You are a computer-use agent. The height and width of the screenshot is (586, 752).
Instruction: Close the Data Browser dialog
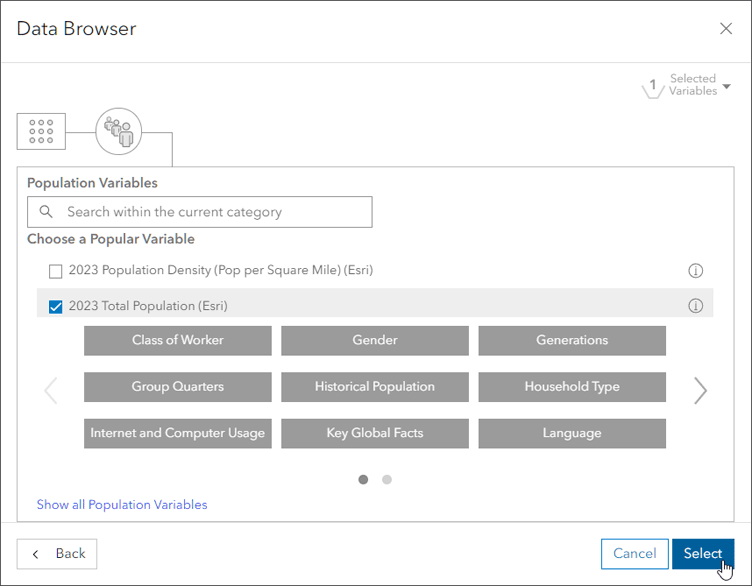726,29
